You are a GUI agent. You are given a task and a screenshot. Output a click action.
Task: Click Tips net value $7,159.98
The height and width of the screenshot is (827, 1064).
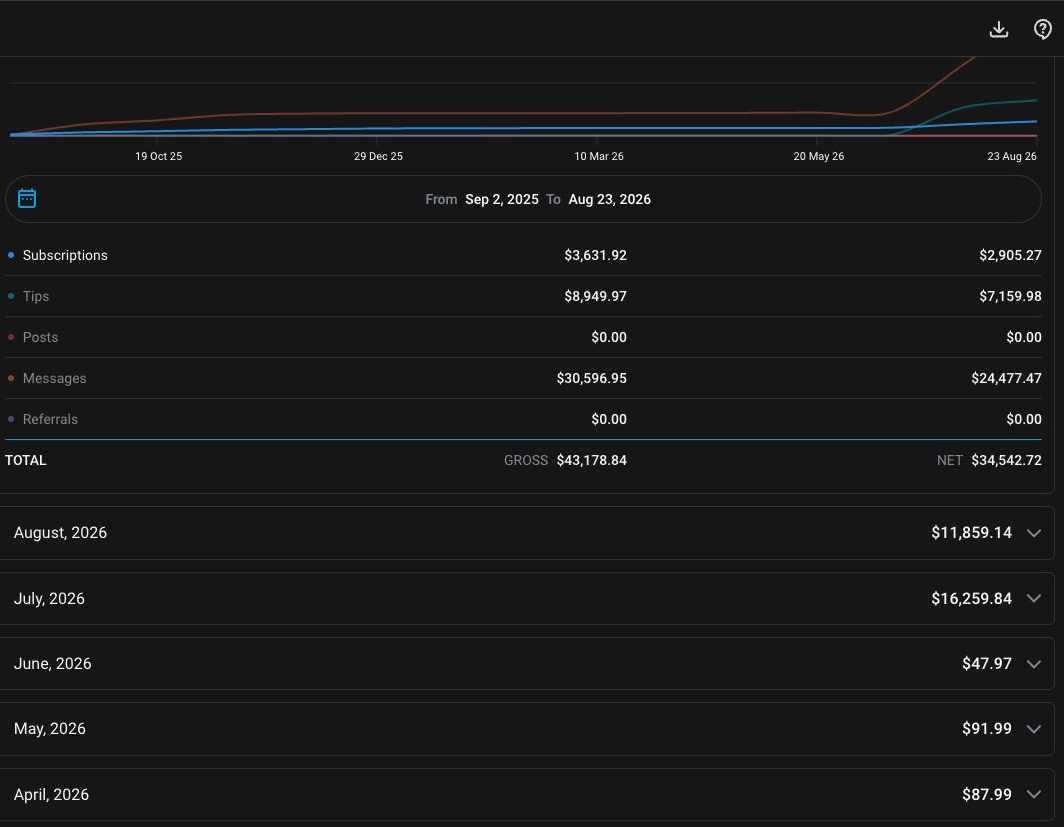click(x=1010, y=296)
